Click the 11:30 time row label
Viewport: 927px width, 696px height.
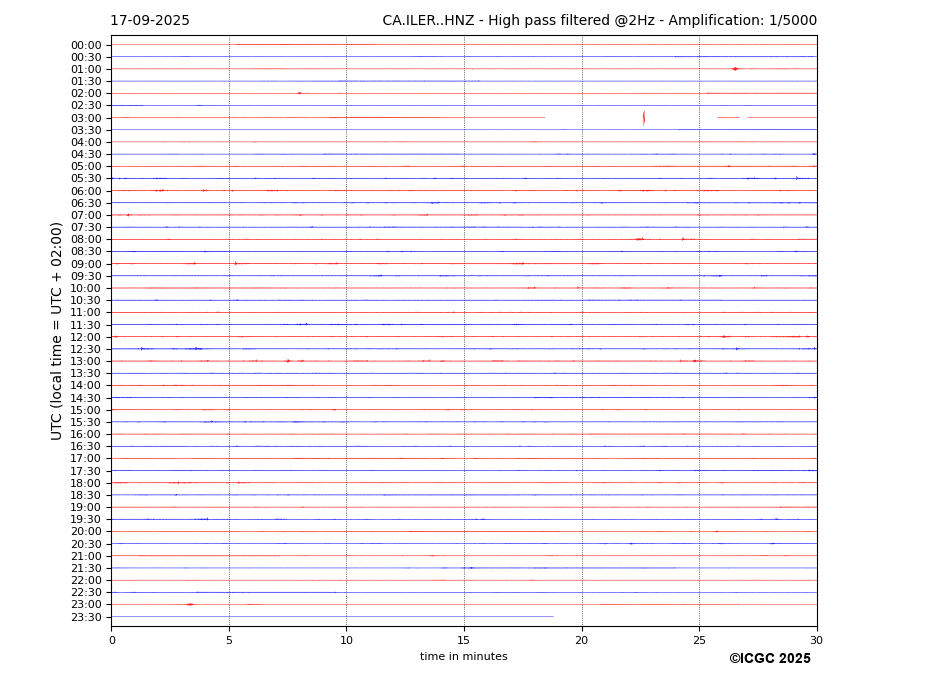point(86,325)
